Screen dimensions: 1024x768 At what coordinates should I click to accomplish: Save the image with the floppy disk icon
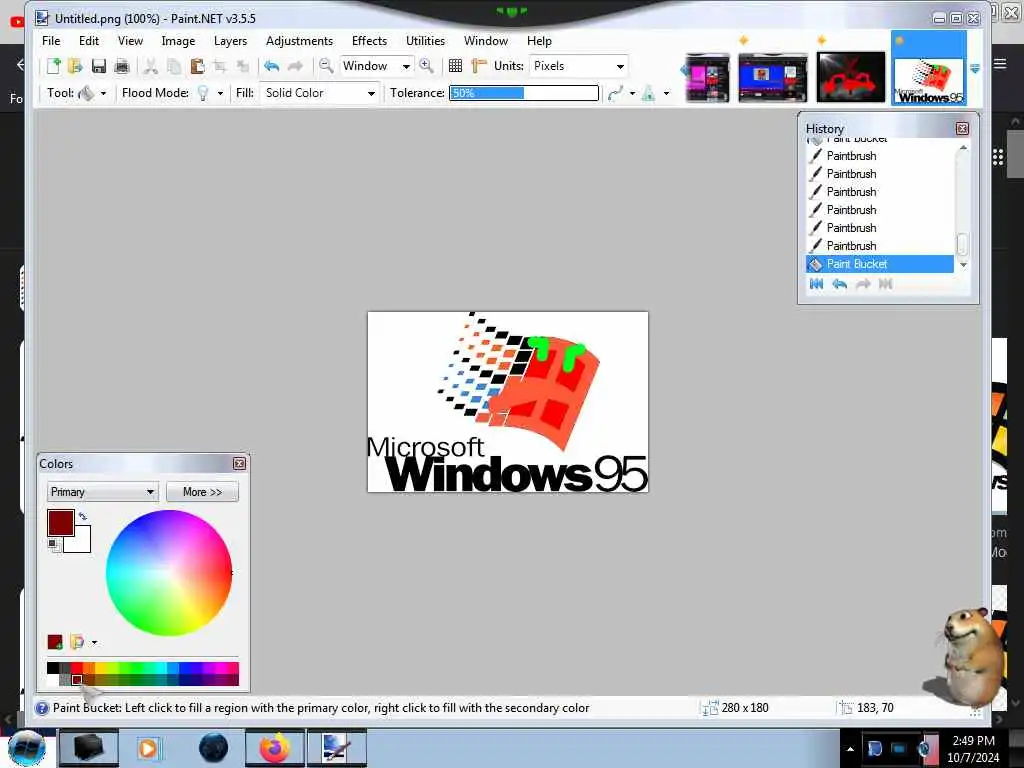tap(99, 66)
